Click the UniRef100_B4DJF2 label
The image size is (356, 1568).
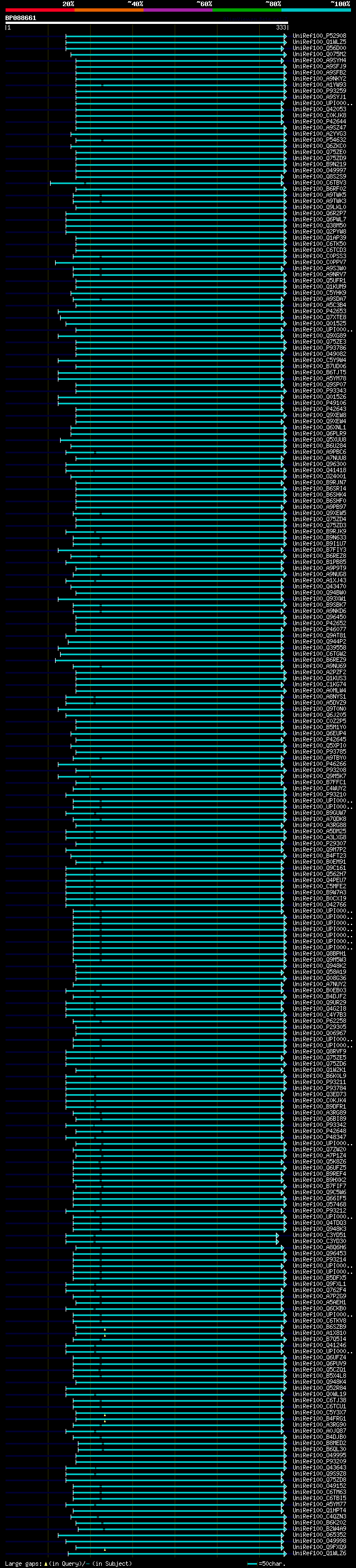coord(319,996)
